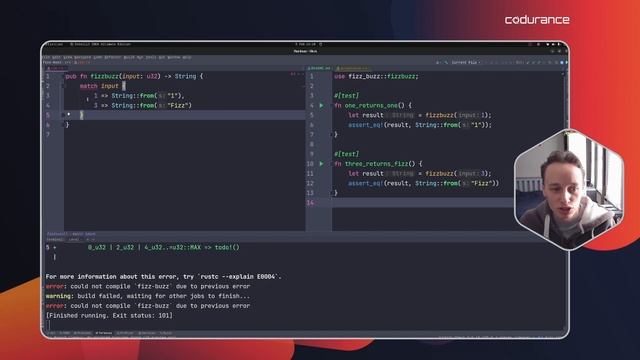Switch to the Terminal tool window tab
Image resolution: width=640 pixels, height=360 pixels.
tap(103, 333)
